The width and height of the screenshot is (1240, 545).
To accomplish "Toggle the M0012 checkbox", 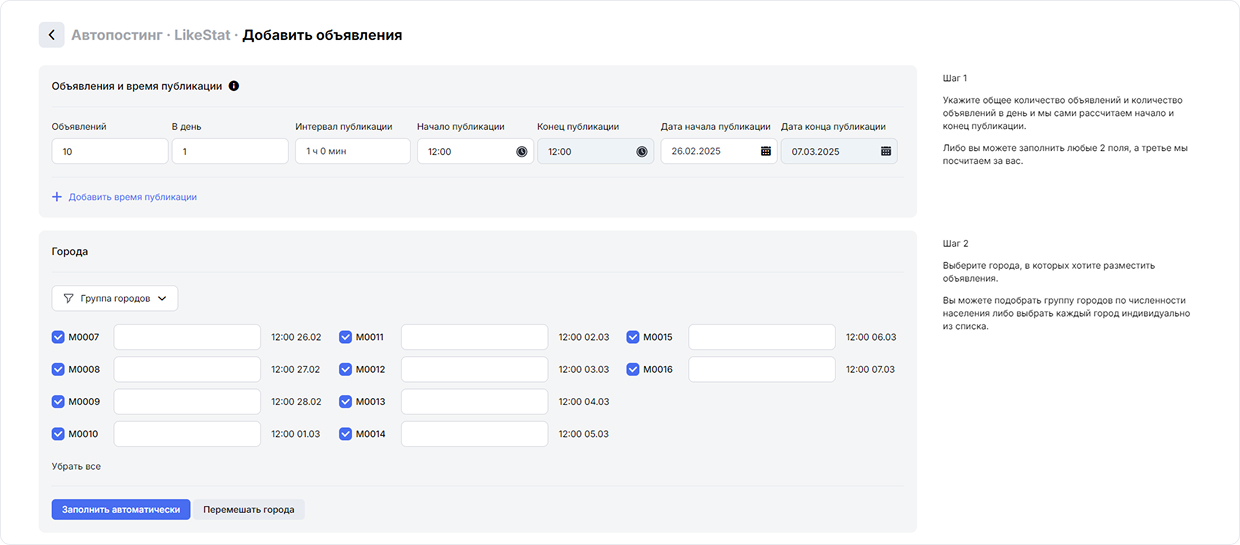I will pyautogui.click(x=346, y=369).
